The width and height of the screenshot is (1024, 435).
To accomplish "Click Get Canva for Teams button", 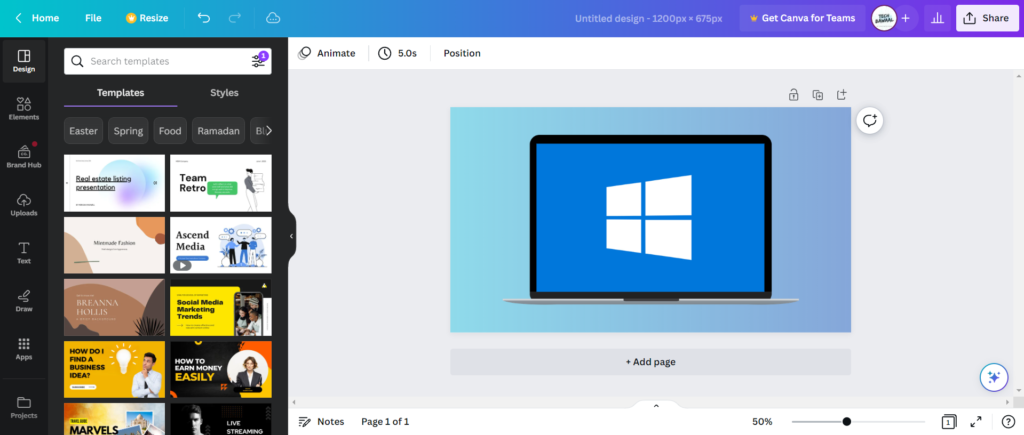I will point(802,18).
